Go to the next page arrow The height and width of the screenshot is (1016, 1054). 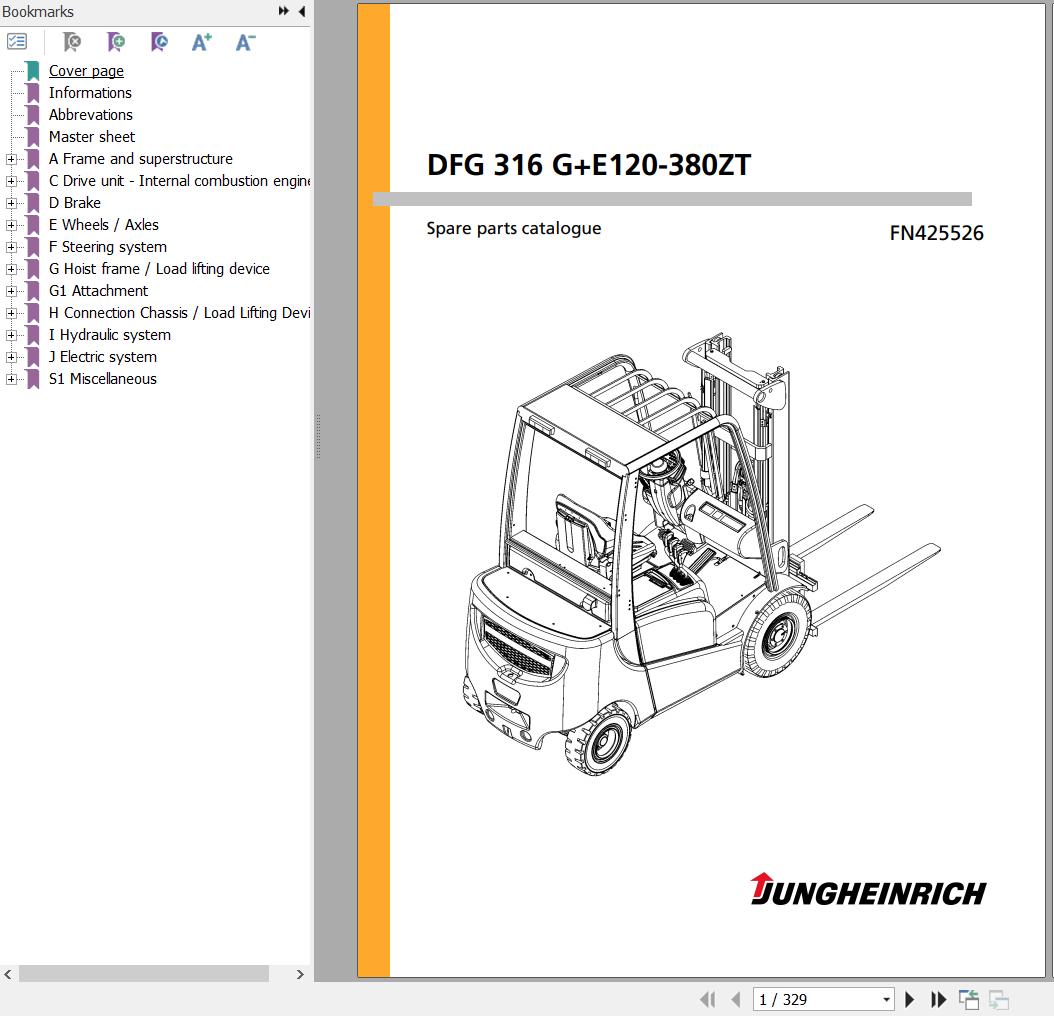(909, 999)
